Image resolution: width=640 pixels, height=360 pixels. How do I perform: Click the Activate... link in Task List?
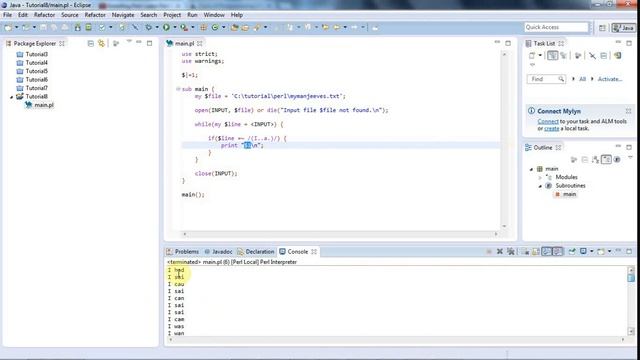[610, 79]
